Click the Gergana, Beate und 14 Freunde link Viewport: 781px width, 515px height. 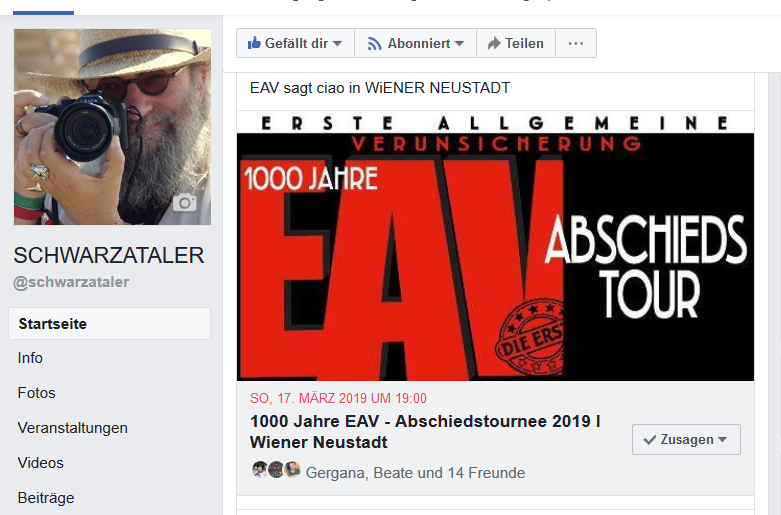pyautogui.click(x=415, y=473)
